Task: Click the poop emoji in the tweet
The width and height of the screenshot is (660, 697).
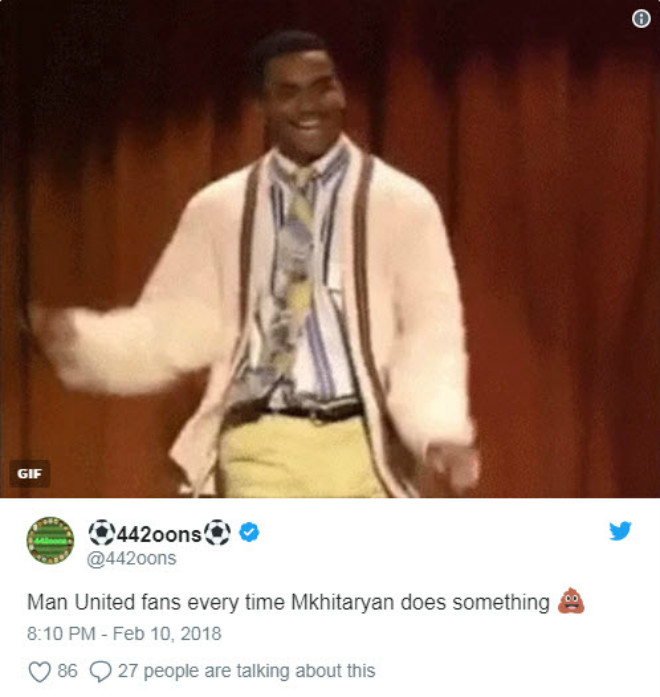Action: 571,601
